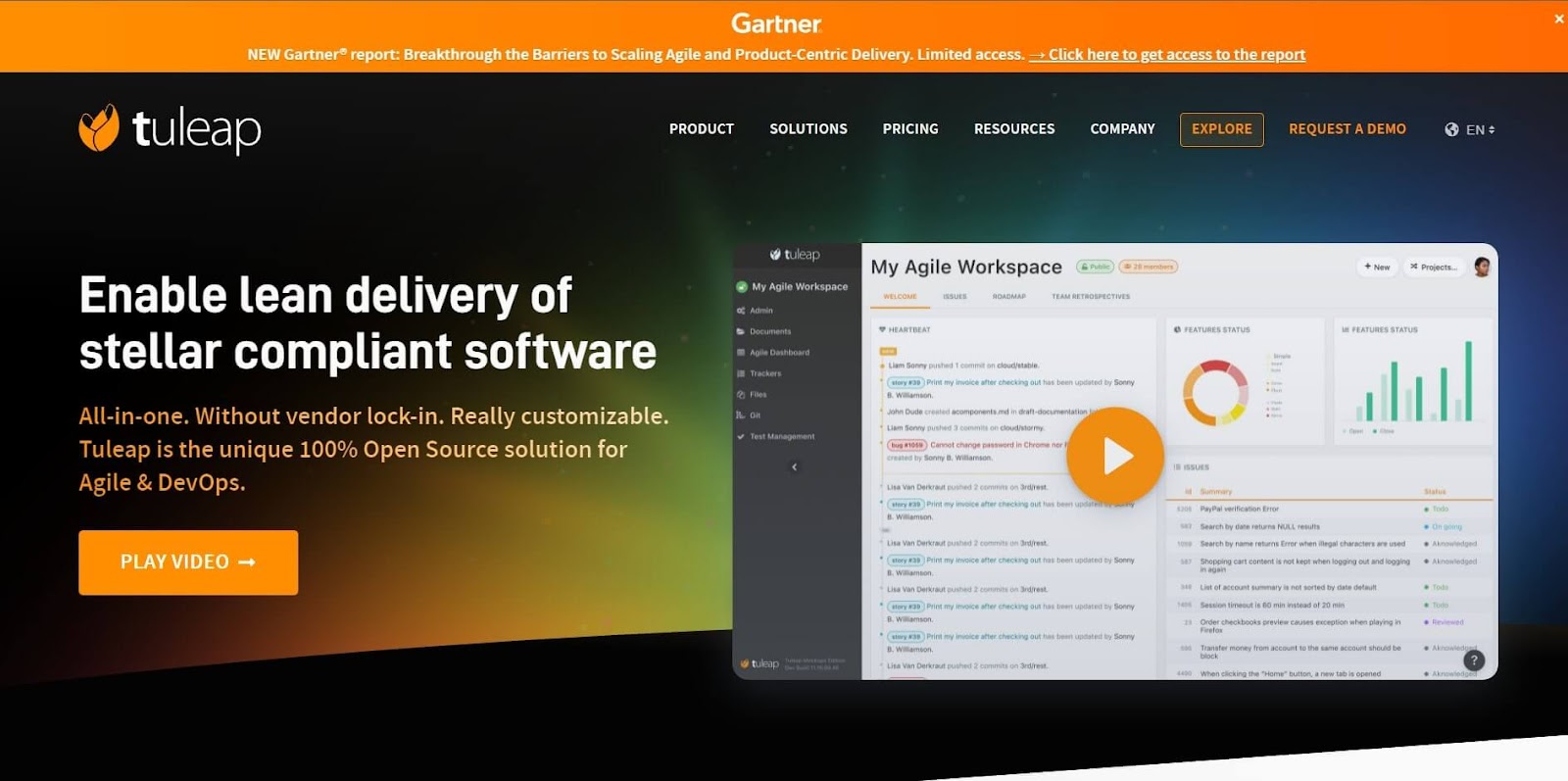The height and width of the screenshot is (781, 1568).
Task: Open the Projects switcher button in preview
Action: [x=1435, y=267]
